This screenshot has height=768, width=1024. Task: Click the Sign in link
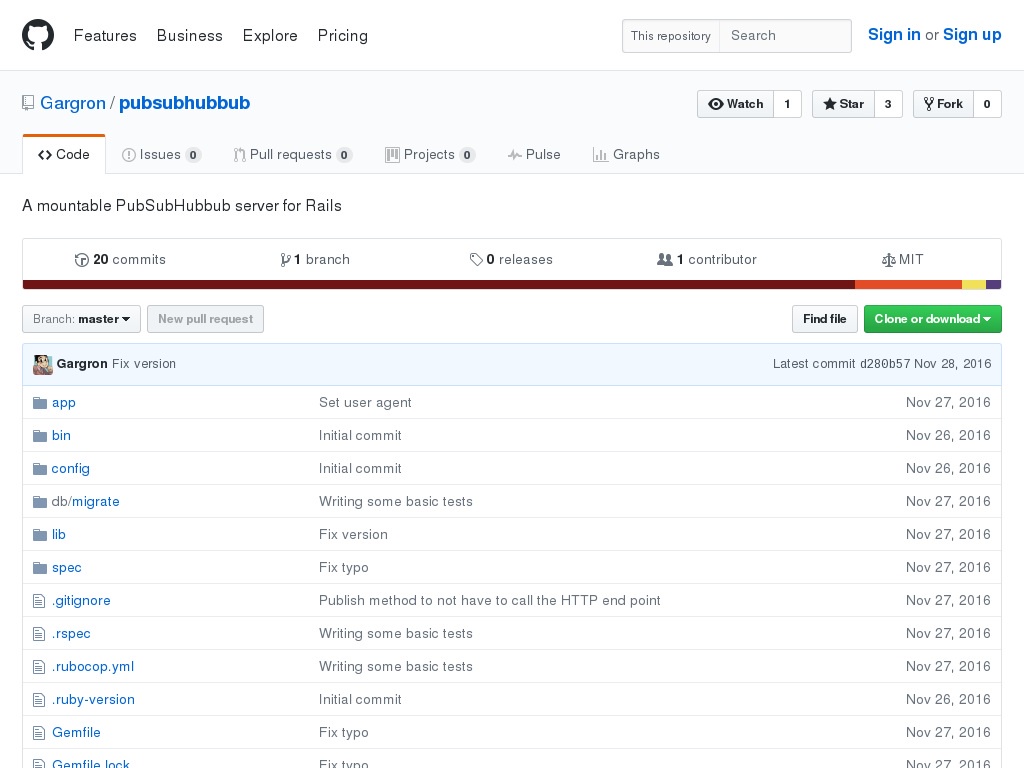click(894, 35)
